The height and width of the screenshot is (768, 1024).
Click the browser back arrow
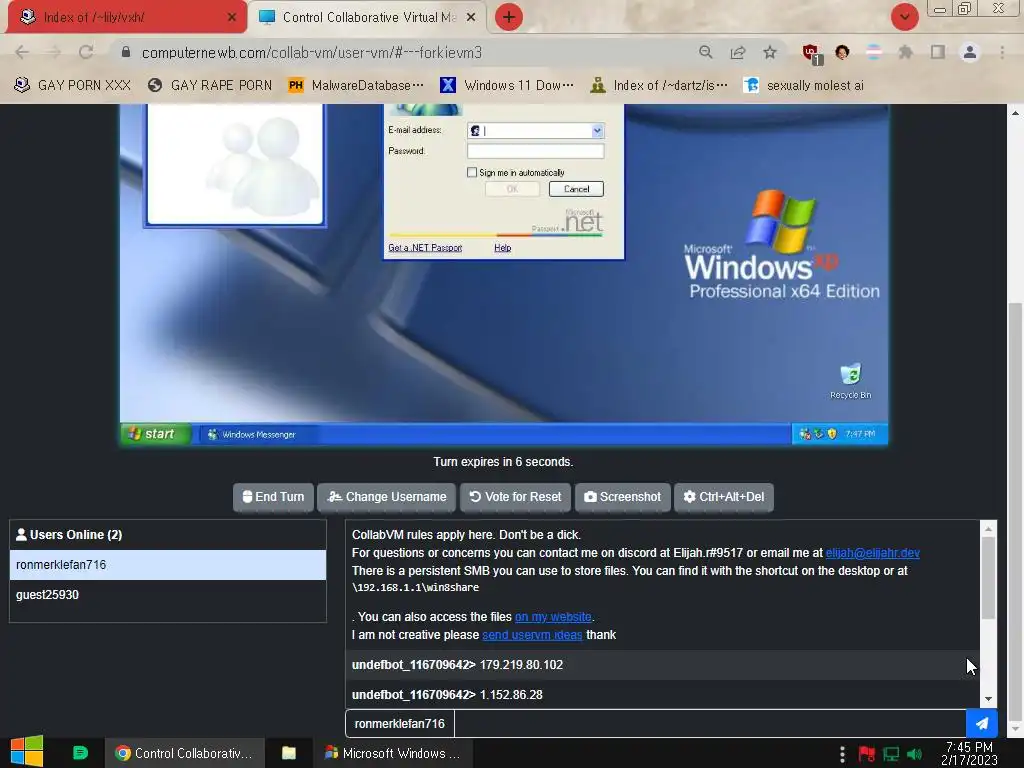22,52
